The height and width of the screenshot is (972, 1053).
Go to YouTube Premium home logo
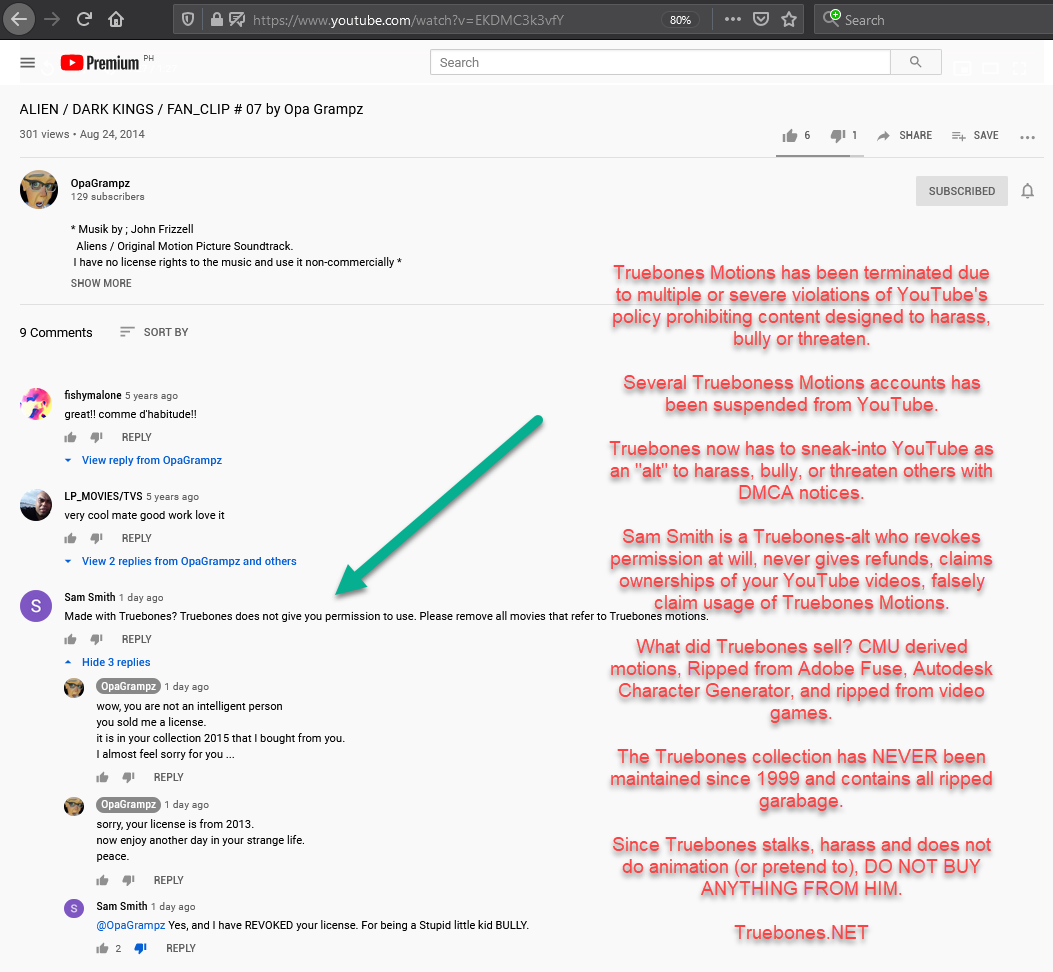click(100, 62)
